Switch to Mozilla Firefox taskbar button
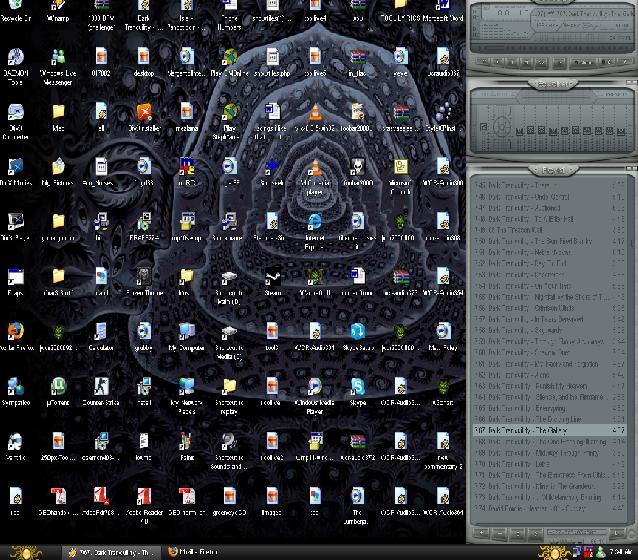Image resolution: width=638 pixels, height=560 pixels. coord(194,552)
